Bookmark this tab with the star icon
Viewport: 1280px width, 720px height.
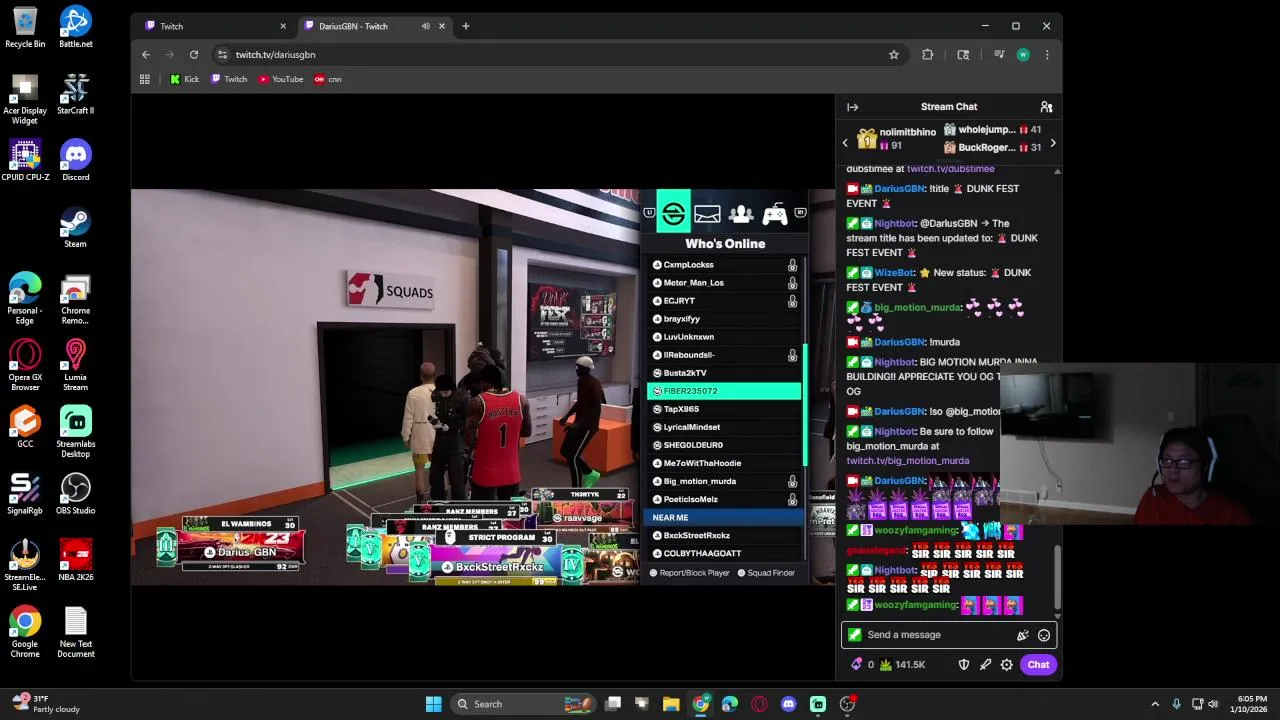tap(894, 55)
